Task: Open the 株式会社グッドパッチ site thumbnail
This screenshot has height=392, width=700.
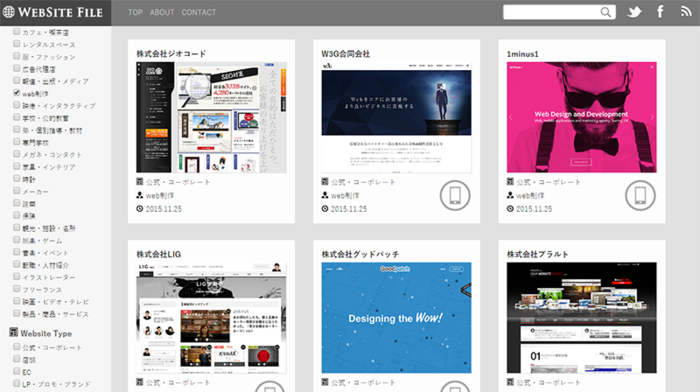Action: (x=396, y=317)
